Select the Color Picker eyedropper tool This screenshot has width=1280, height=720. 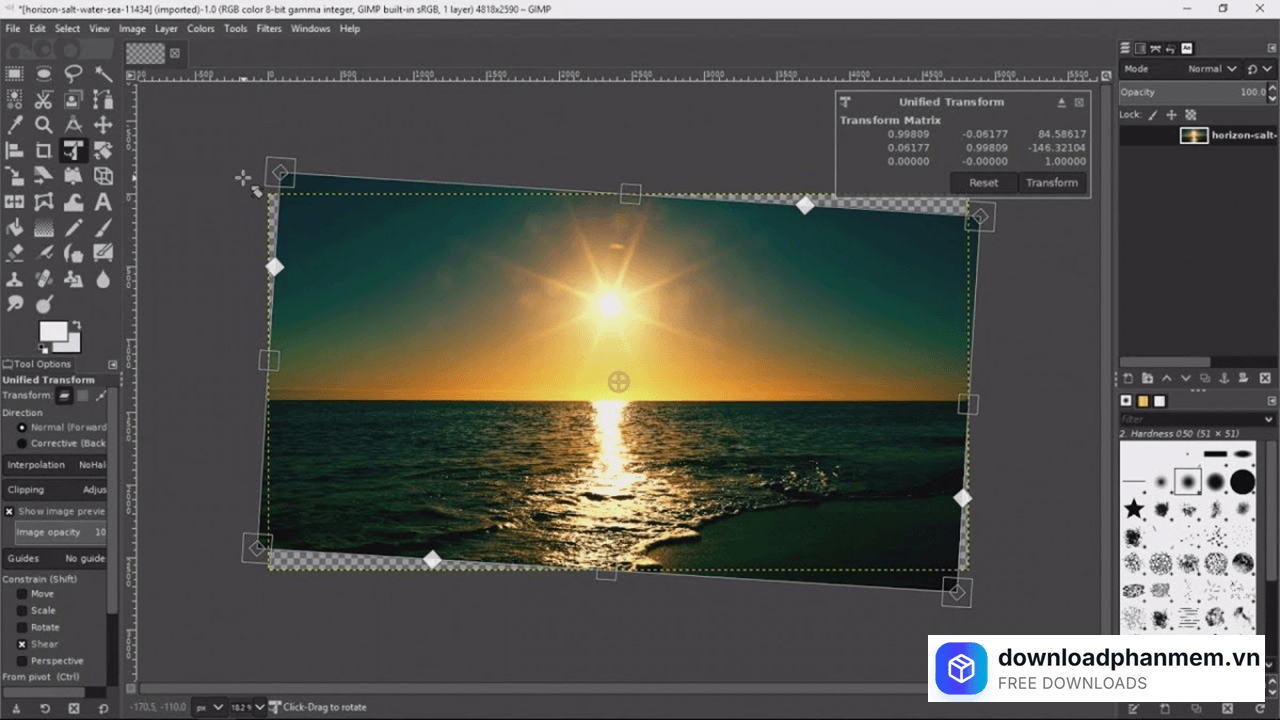coord(15,125)
